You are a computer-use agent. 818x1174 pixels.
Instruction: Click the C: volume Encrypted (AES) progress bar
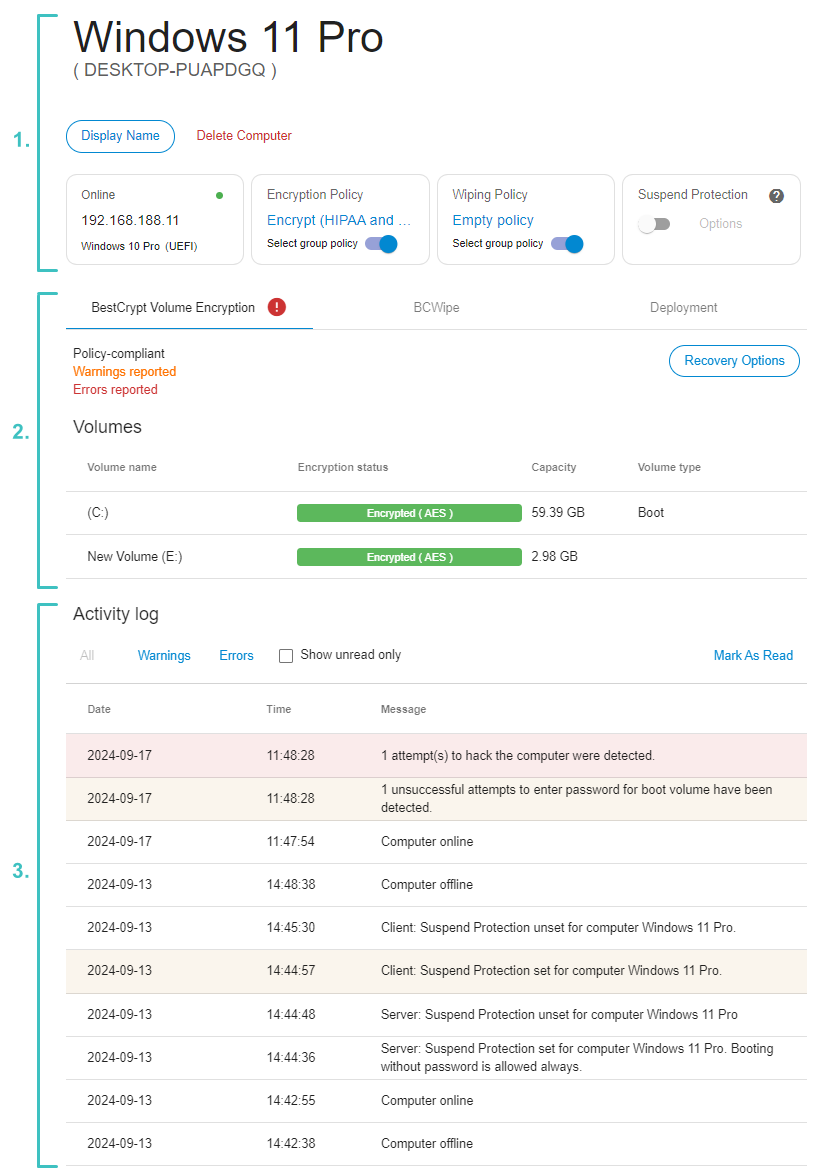point(409,513)
